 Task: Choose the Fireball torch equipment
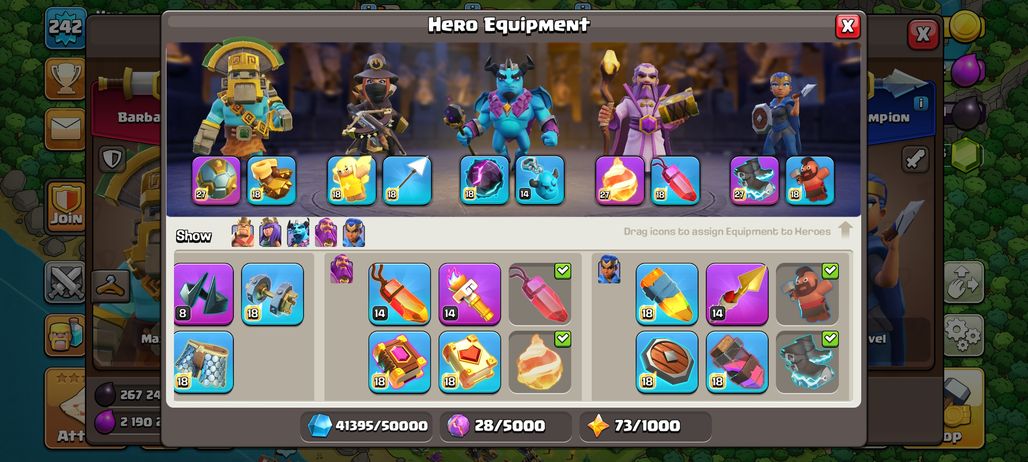pyautogui.click(x=469, y=294)
